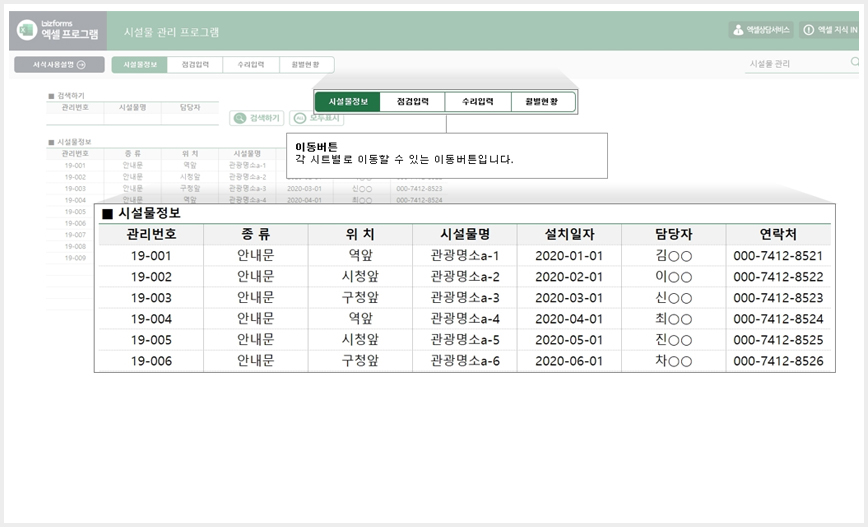Click the 차○○ manager cell
The image size is (868, 527).
(674, 361)
